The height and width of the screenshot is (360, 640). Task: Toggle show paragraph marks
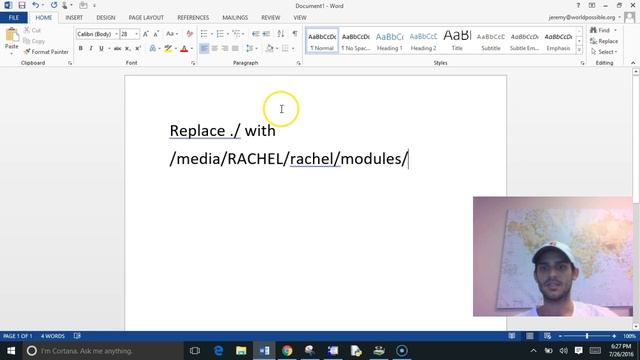[x=295, y=34]
